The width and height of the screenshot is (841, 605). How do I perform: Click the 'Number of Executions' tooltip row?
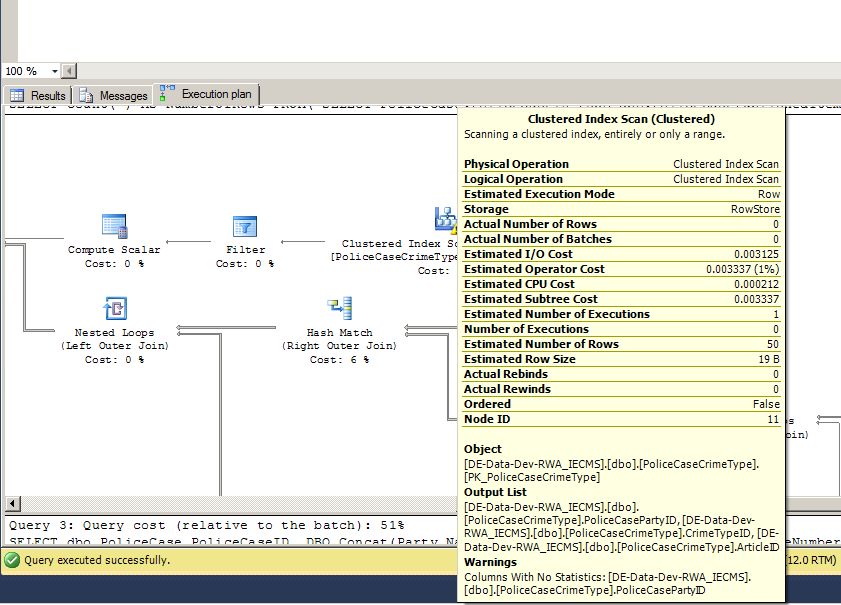click(622, 329)
